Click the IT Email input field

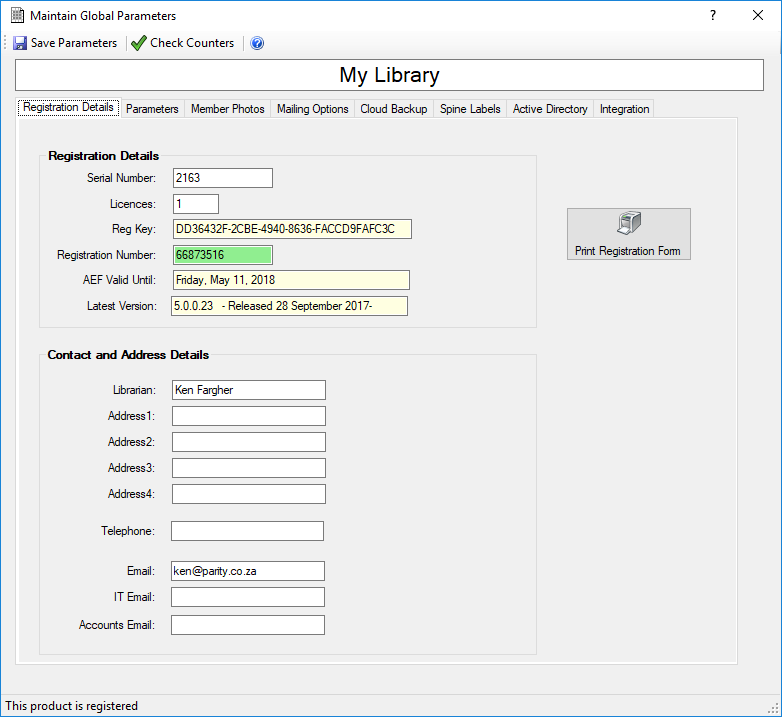coord(248,597)
